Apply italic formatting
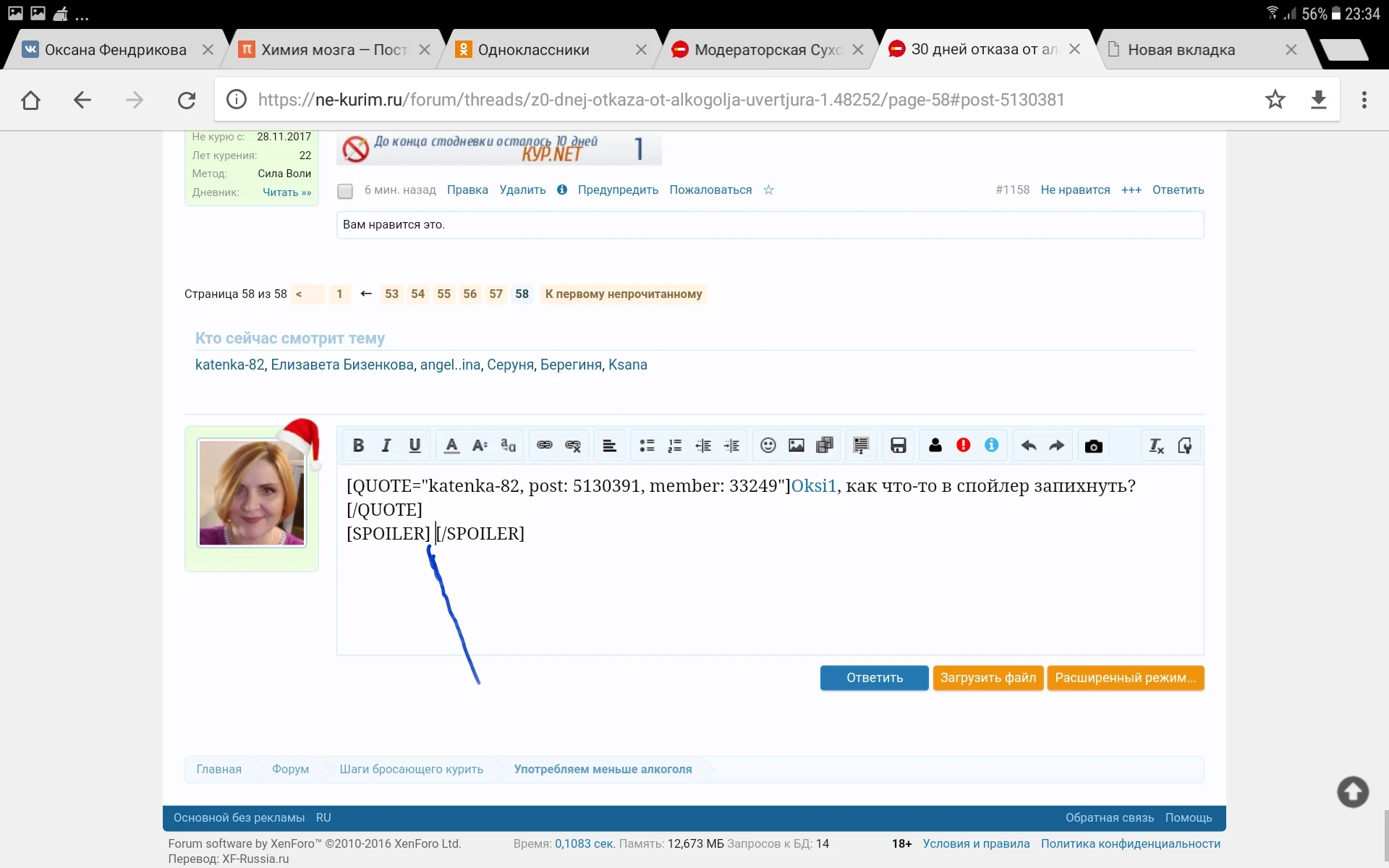The width and height of the screenshot is (1389, 868). coord(386,445)
